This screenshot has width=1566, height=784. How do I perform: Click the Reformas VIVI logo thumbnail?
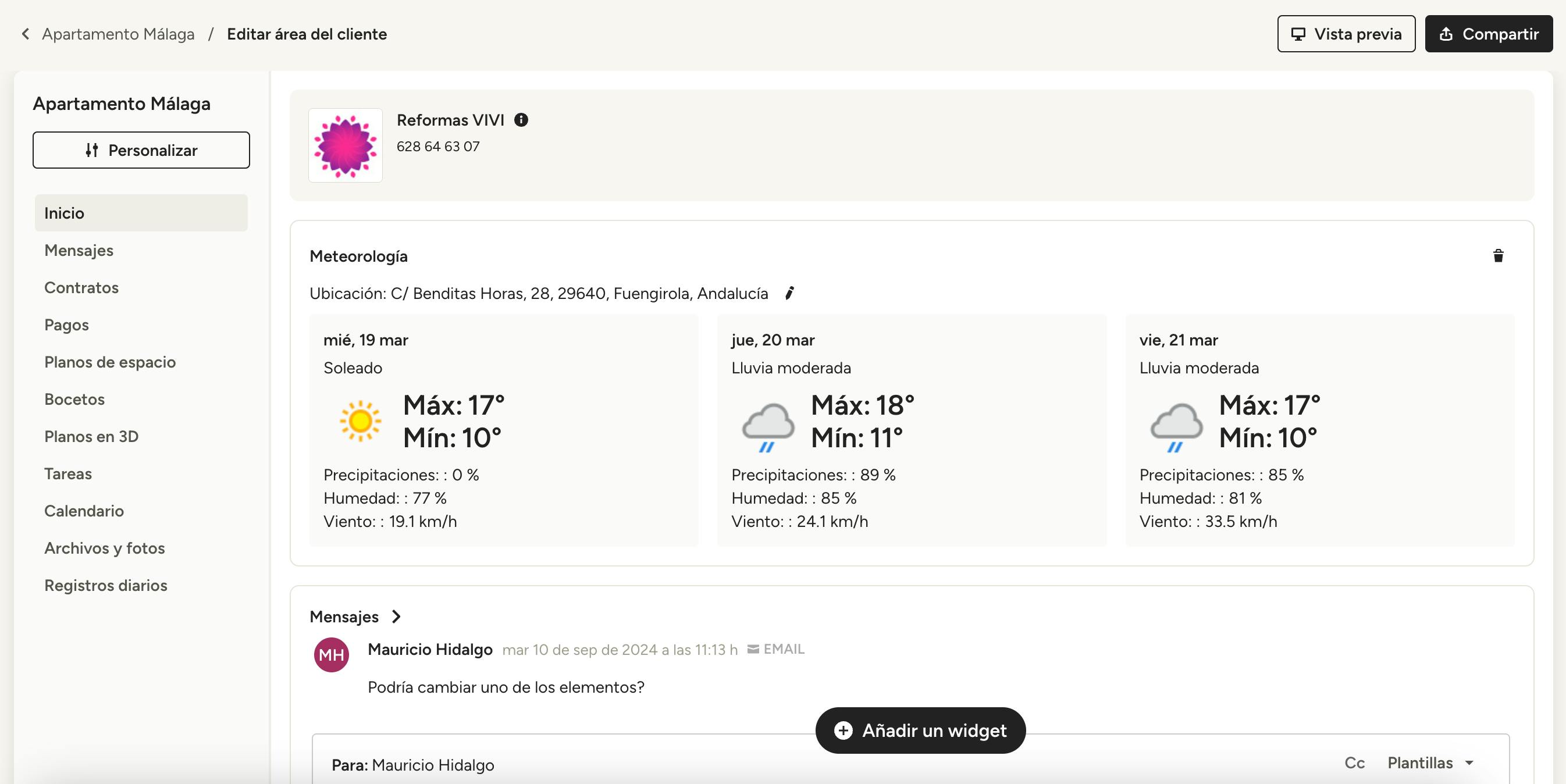point(346,145)
